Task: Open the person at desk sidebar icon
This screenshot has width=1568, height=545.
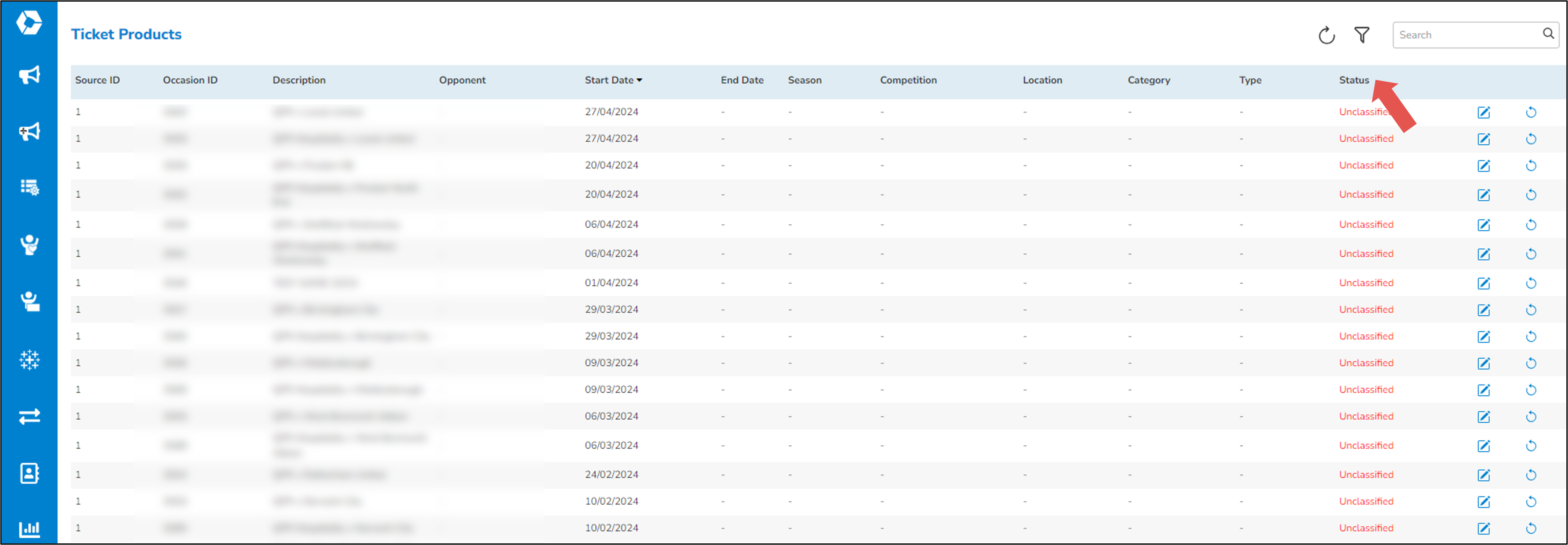Action: tap(29, 301)
